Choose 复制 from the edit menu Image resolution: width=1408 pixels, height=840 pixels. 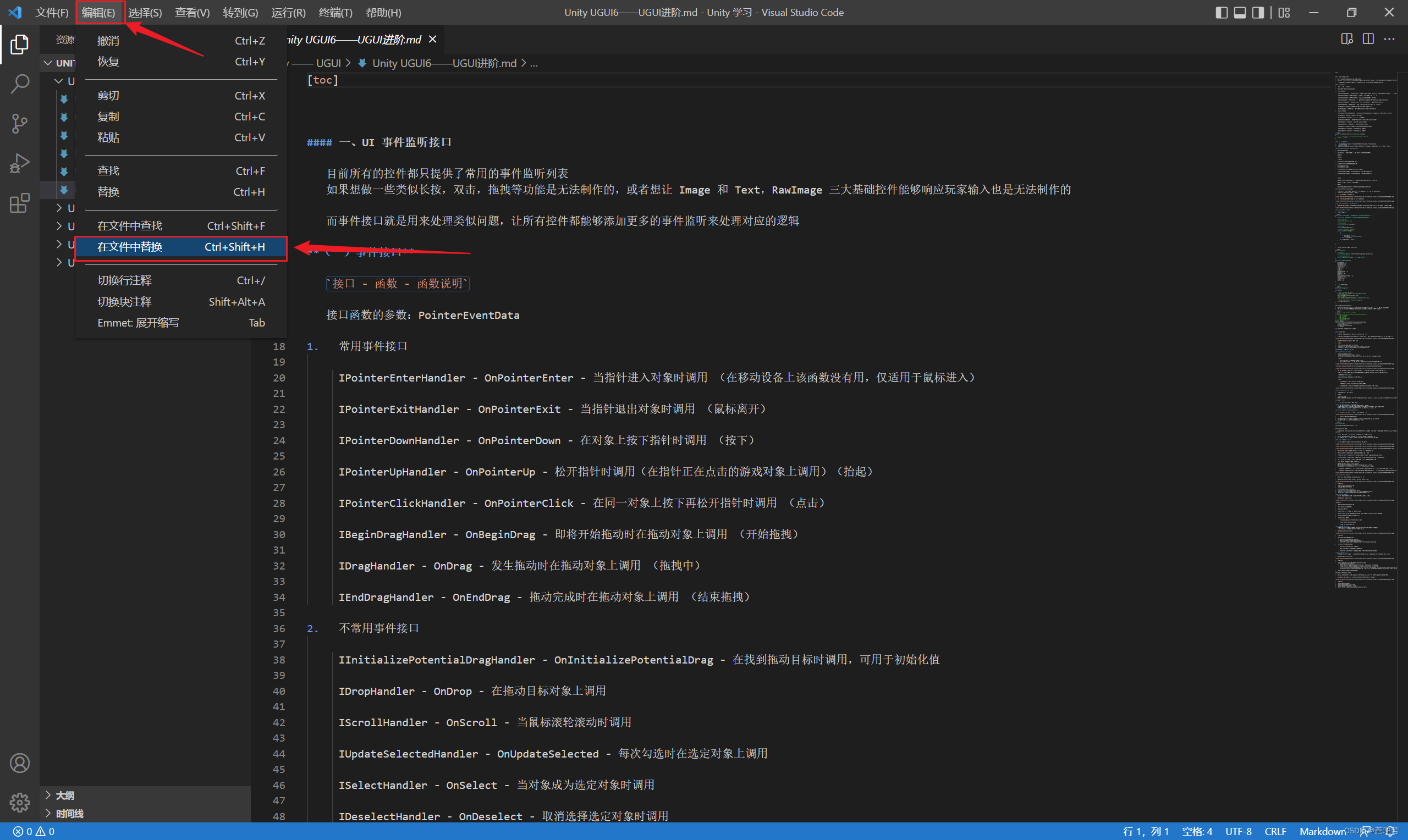(x=181, y=117)
